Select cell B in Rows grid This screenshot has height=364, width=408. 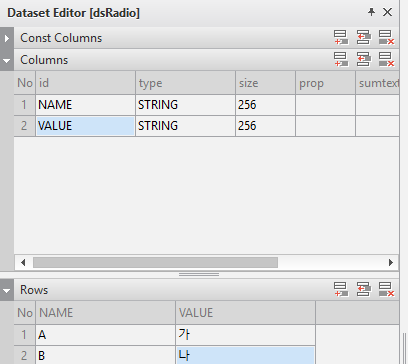pos(105,355)
